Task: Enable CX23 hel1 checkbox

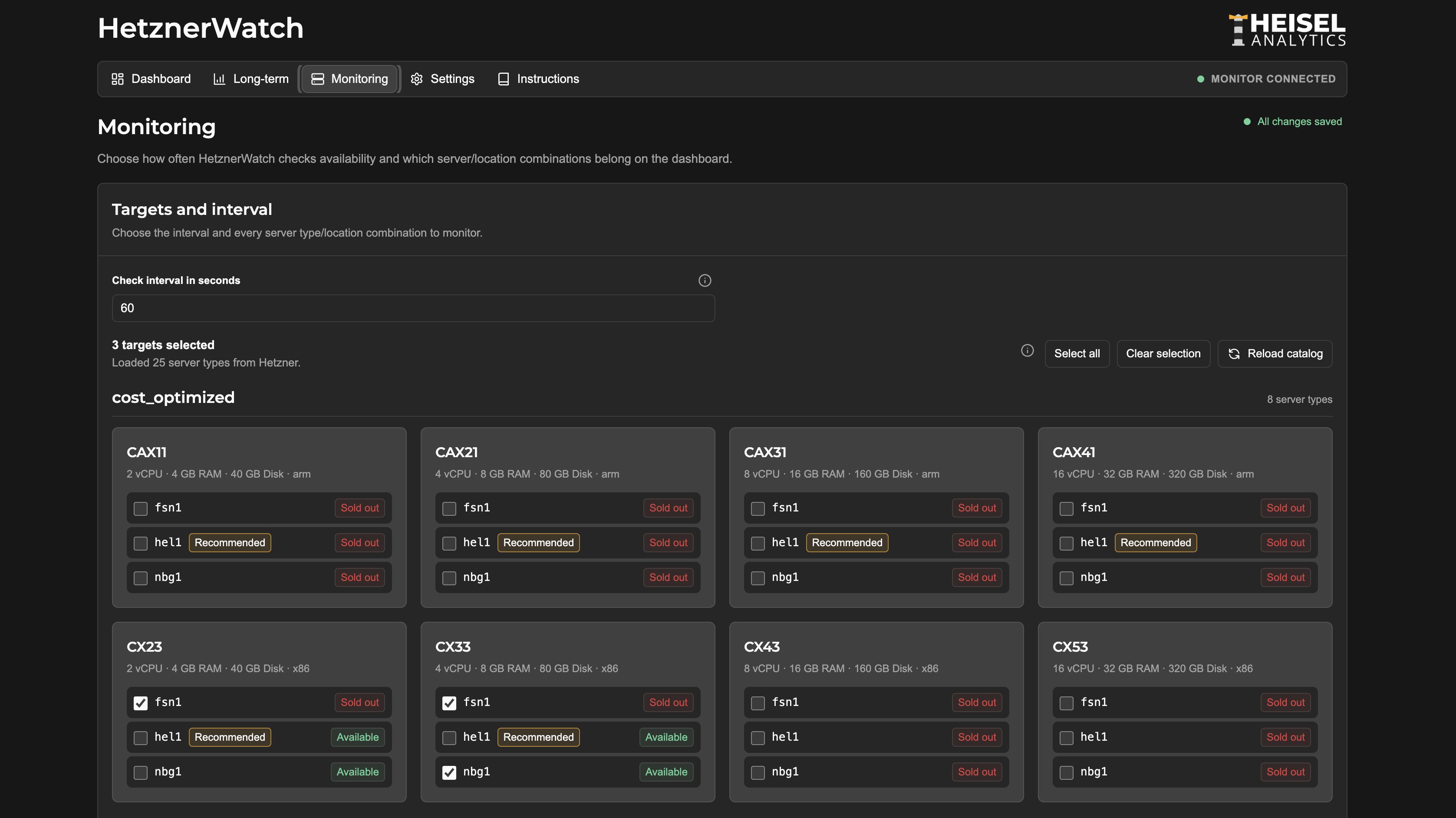Action: 141,738
